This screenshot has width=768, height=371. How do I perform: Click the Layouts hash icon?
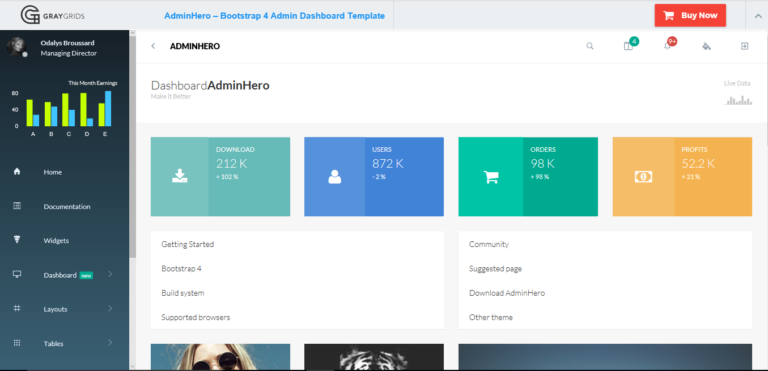pos(17,309)
